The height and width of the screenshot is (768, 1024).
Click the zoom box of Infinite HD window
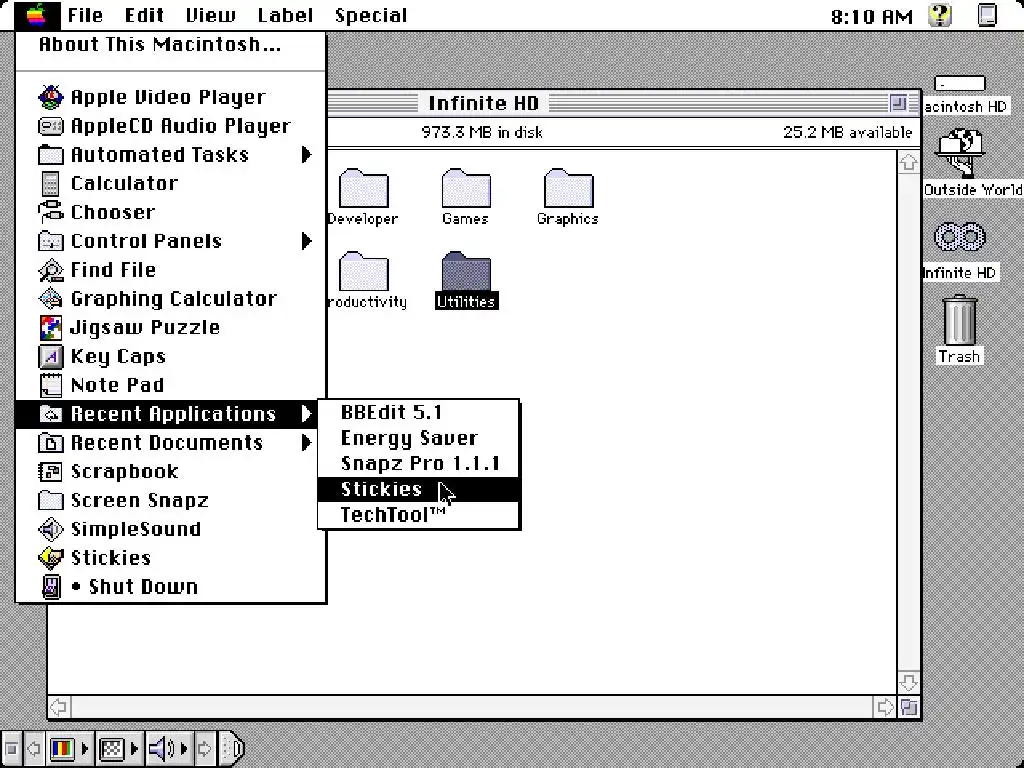[898, 103]
